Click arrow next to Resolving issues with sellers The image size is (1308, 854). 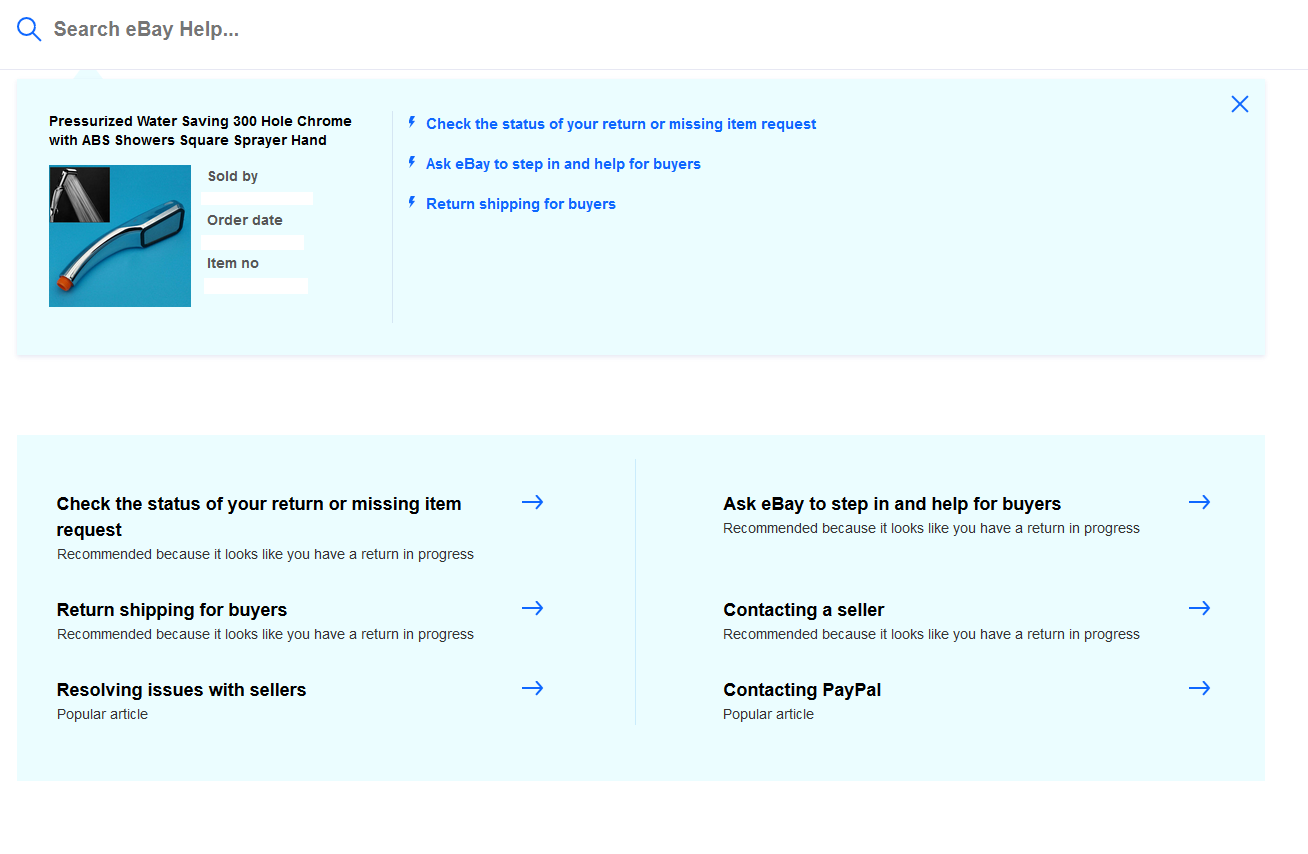point(533,688)
